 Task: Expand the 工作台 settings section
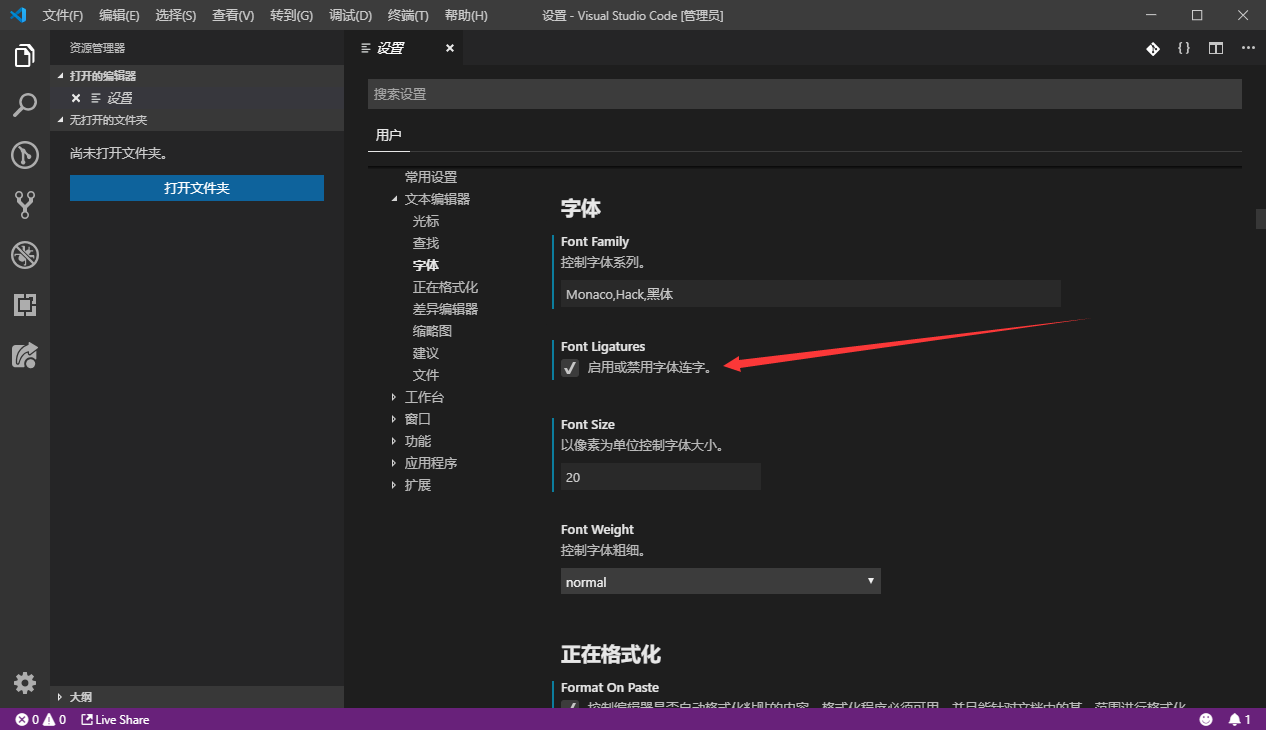(395, 397)
